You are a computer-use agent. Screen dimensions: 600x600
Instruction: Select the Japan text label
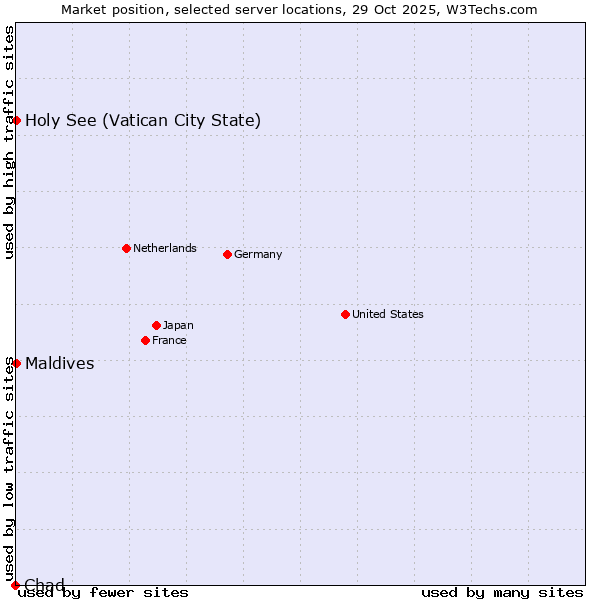(x=178, y=325)
